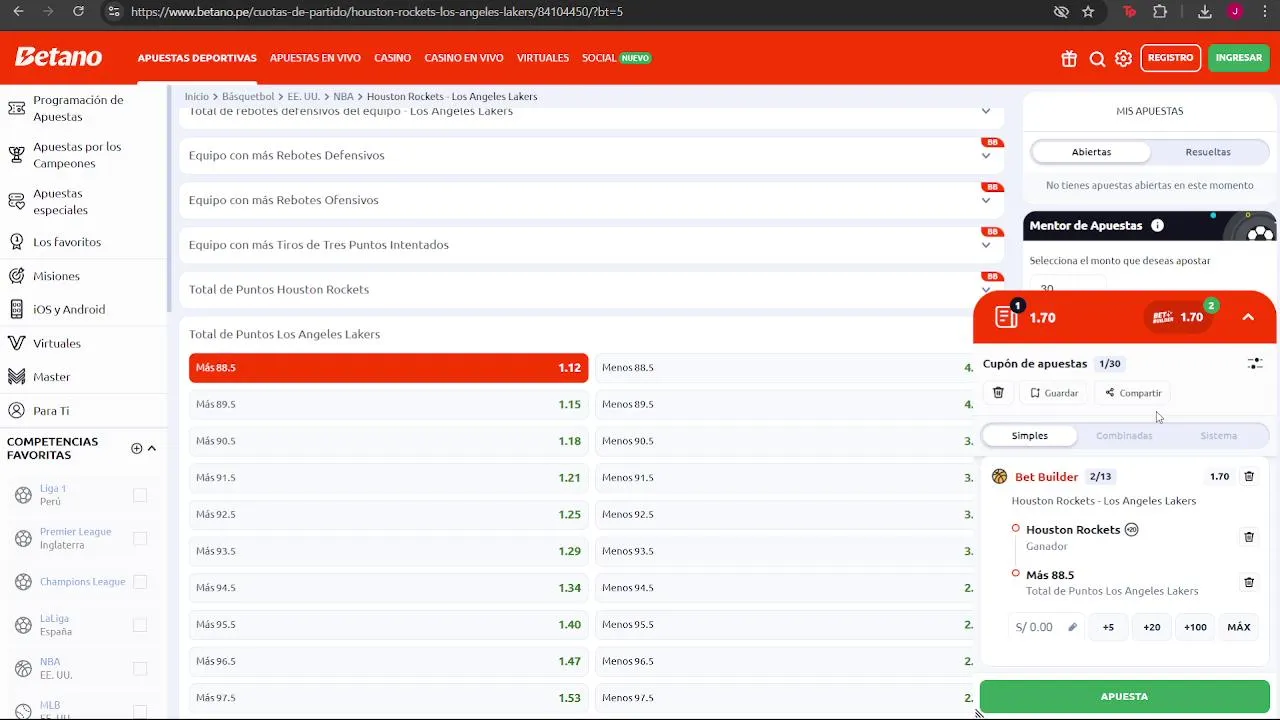Screen dimensions: 1280x720
Task: Click Compartir in bet slip
Action: point(1133,393)
